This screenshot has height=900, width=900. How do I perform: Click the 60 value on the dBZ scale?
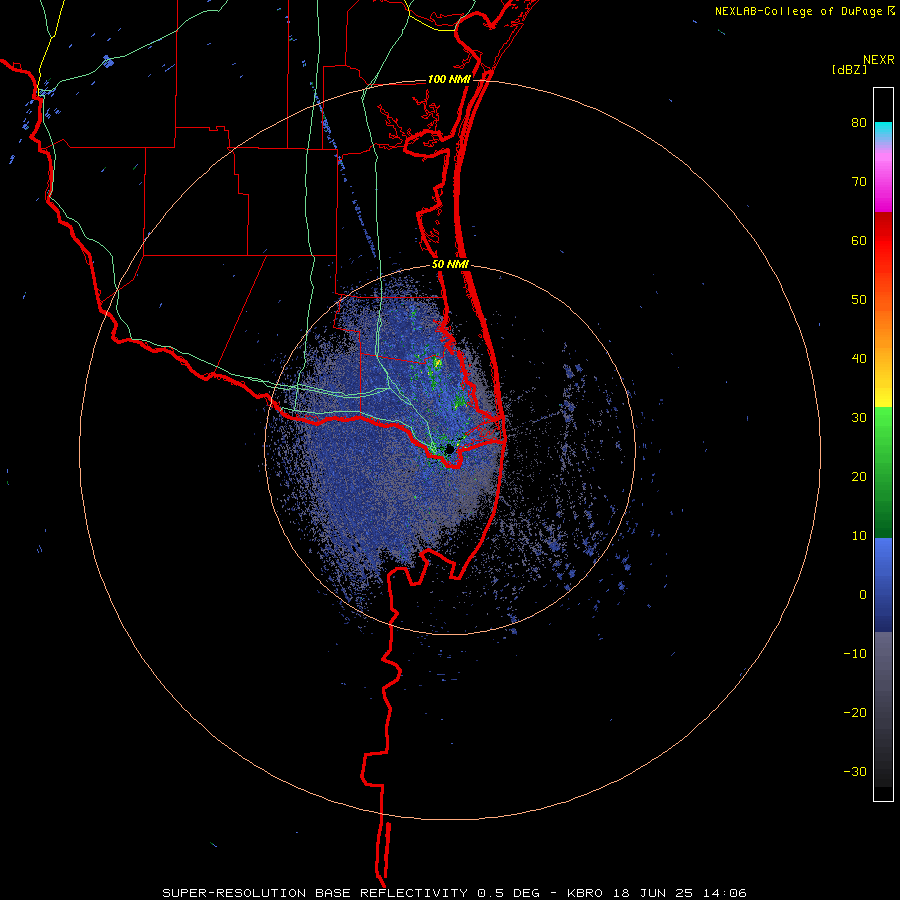859,240
